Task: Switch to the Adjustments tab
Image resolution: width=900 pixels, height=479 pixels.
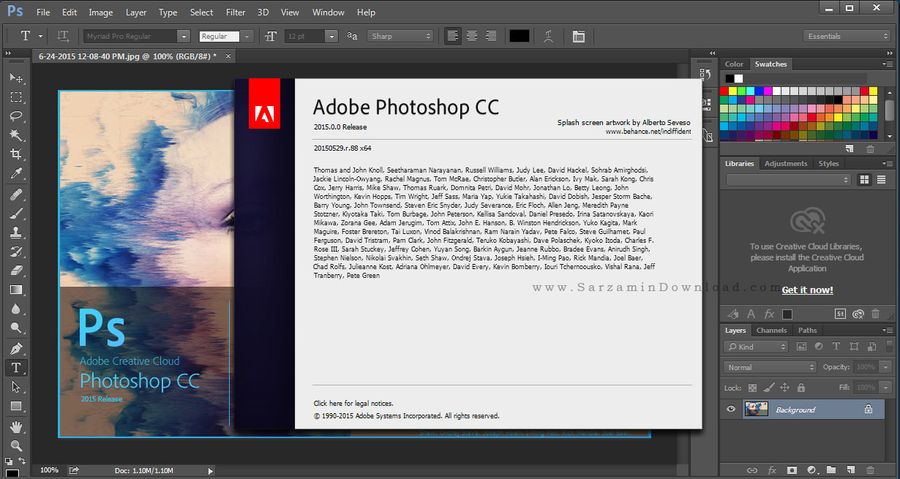Action: click(x=786, y=163)
